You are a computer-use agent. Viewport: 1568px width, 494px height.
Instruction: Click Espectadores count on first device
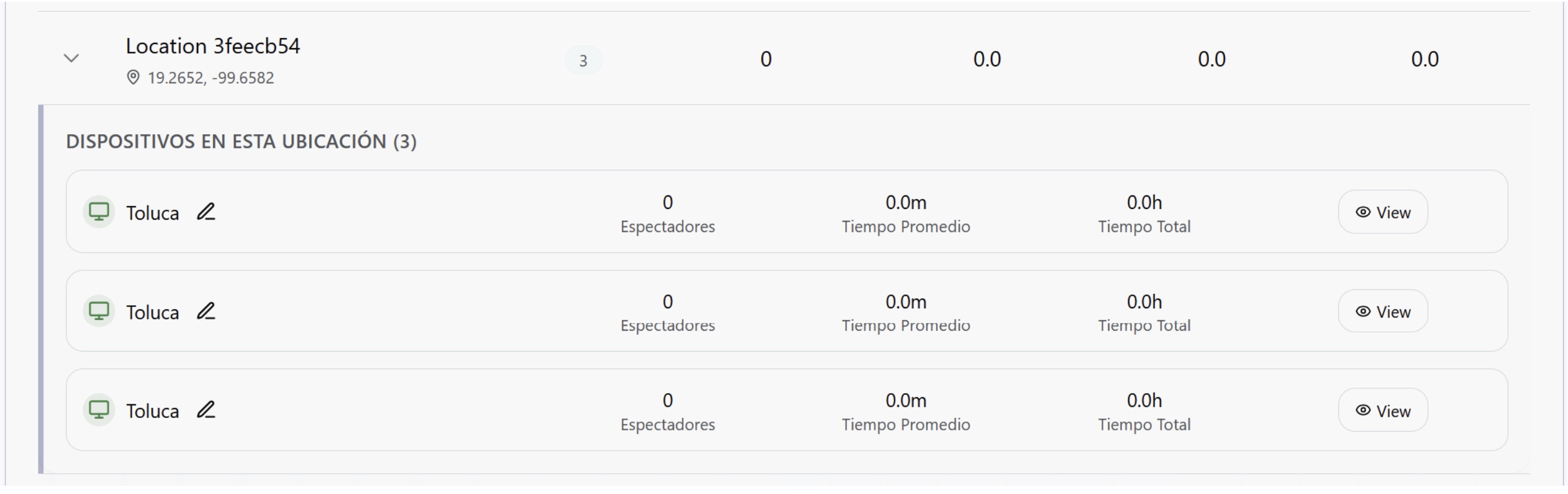click(x=667, y=202)
